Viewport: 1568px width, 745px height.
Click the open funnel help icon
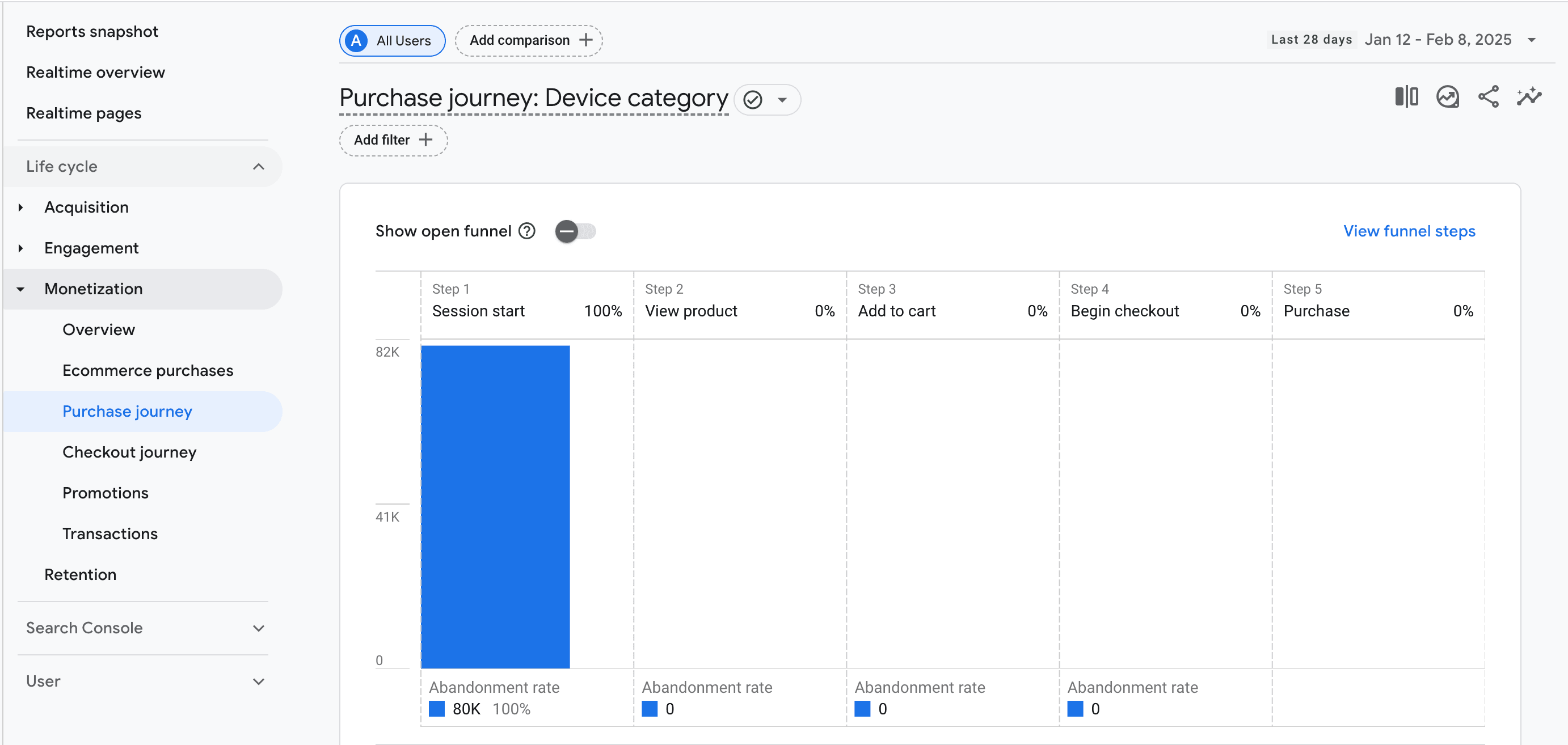(x=527, y=231)
